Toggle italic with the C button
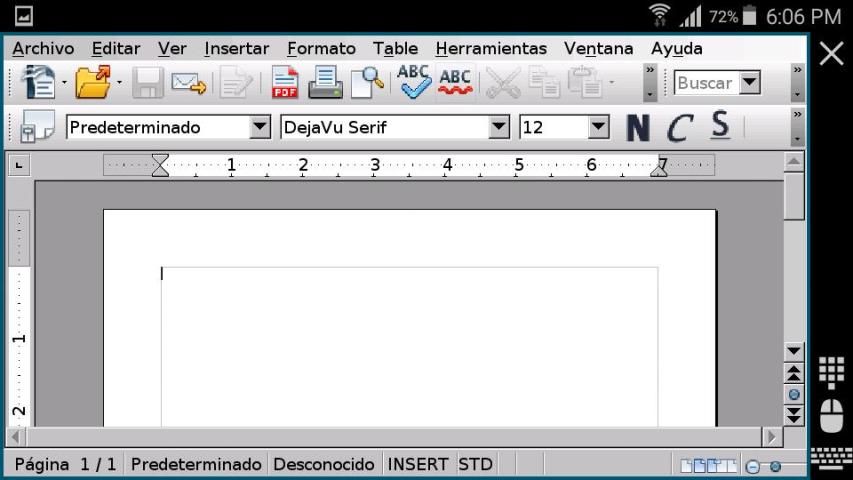The width and height of the screenshot is (853, 480). click(x=680, y=128)
